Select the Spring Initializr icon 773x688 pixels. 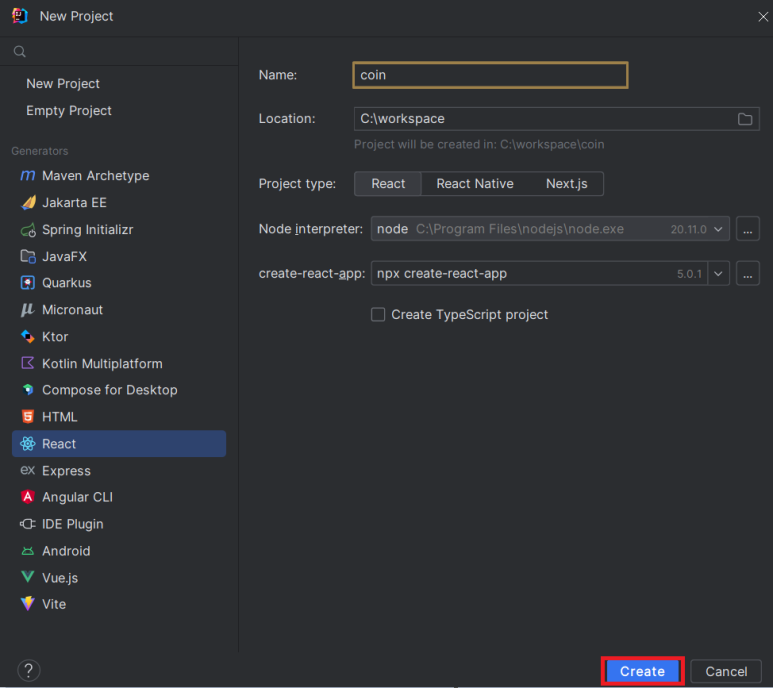pos(28,230)
